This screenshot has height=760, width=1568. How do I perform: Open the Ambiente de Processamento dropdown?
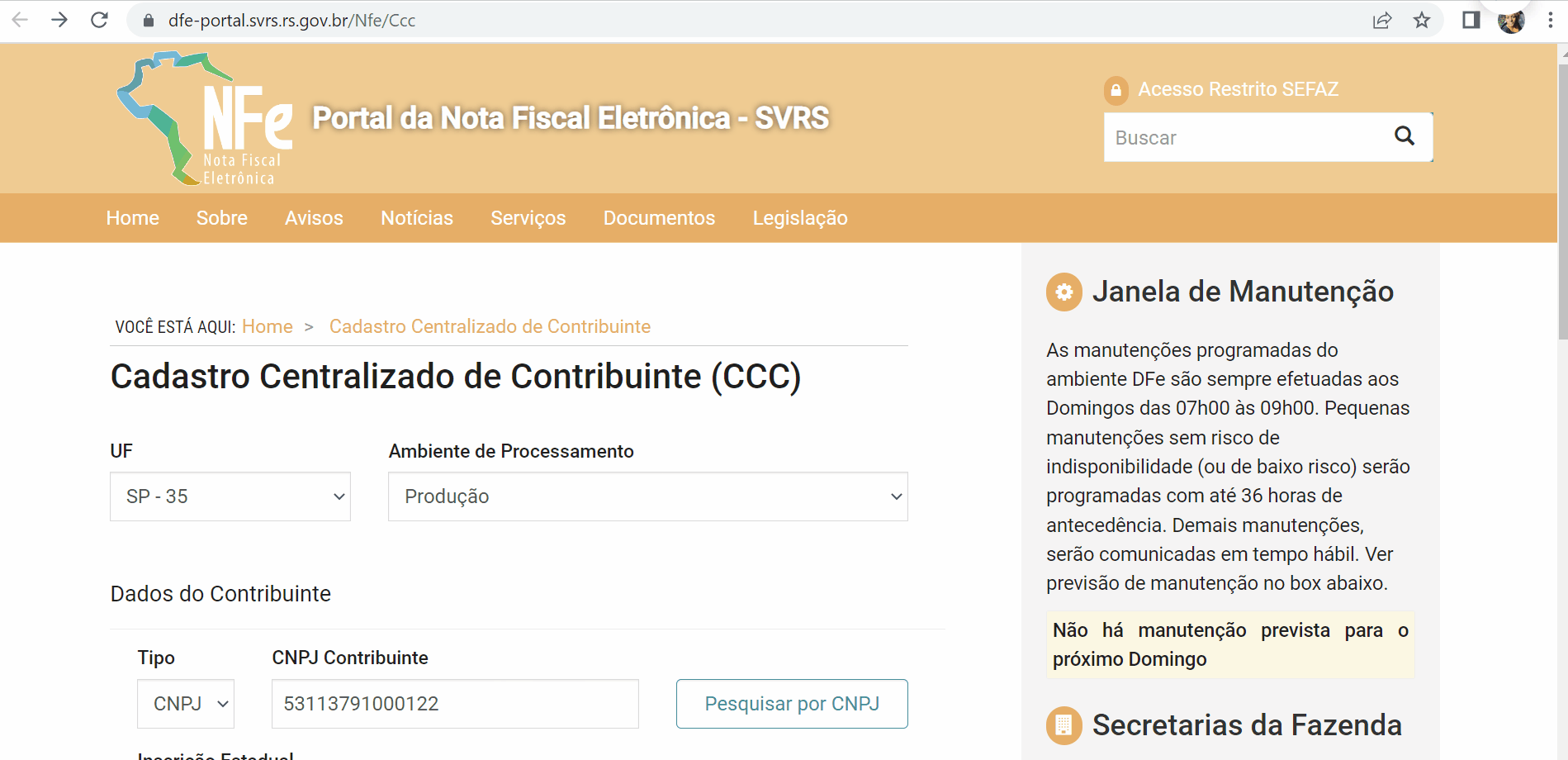coord(647,496)
